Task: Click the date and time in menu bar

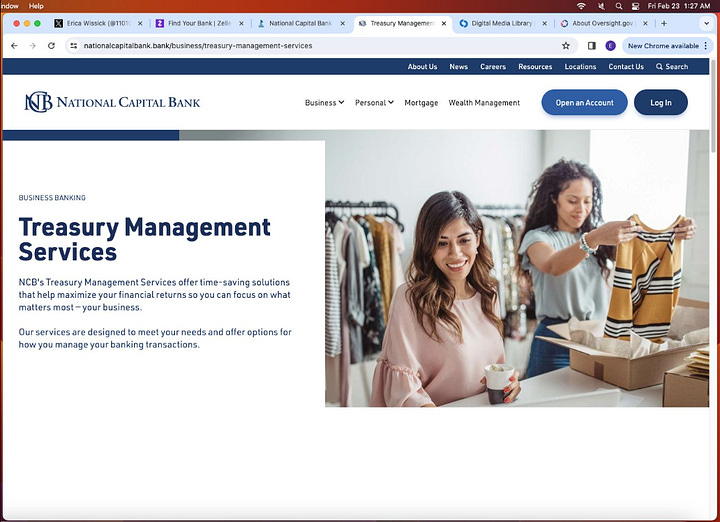Action: (x=679, y=6)
